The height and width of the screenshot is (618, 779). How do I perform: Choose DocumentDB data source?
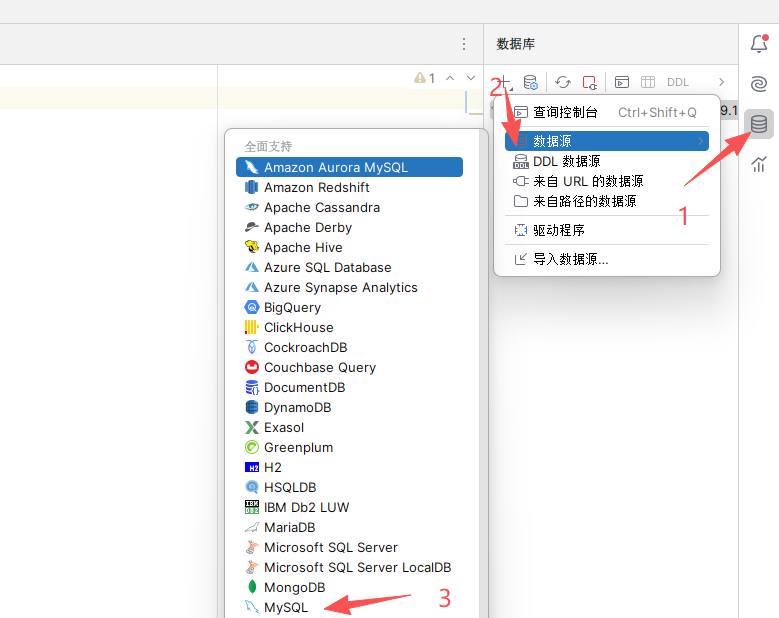[349, 387]
